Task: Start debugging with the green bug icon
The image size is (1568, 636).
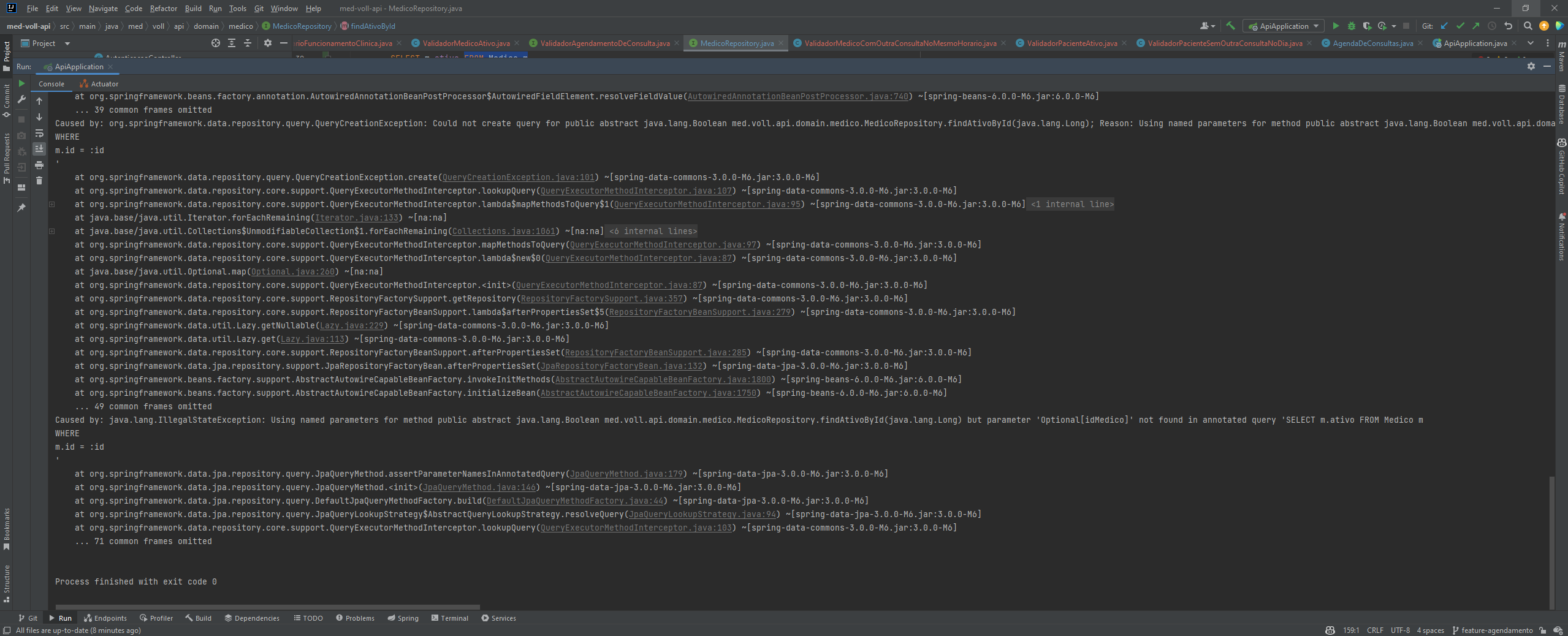Action: click(x=1352, y=26)
